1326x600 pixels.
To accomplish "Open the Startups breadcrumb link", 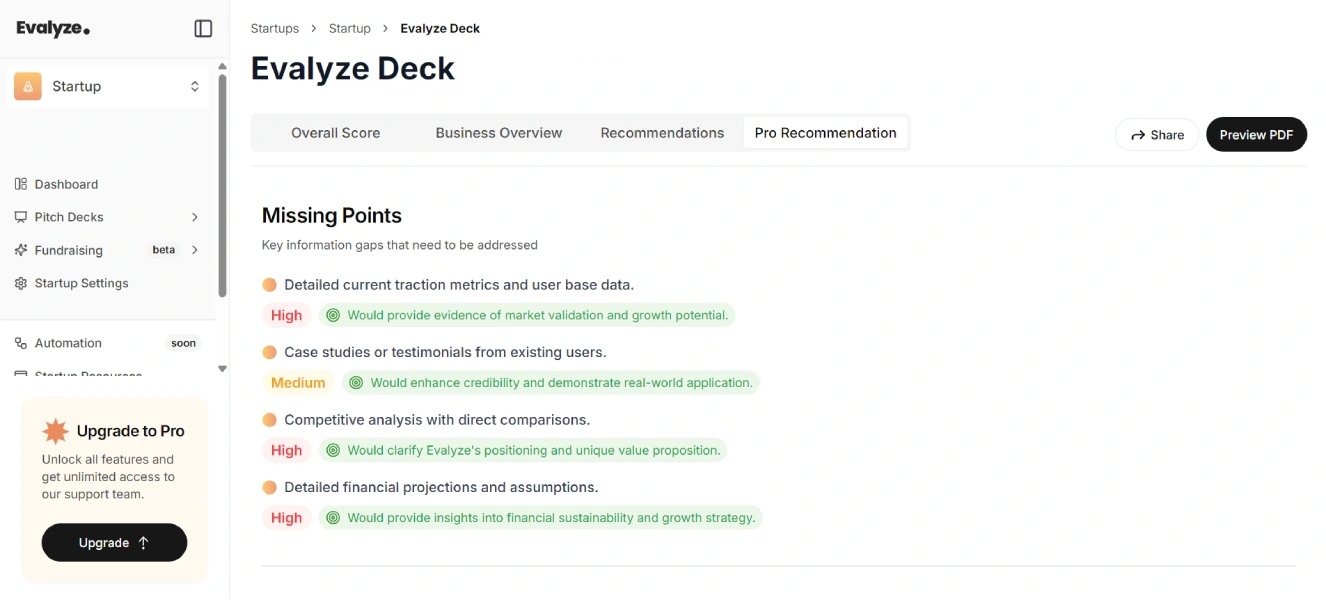I will click(x=275, y=28).
